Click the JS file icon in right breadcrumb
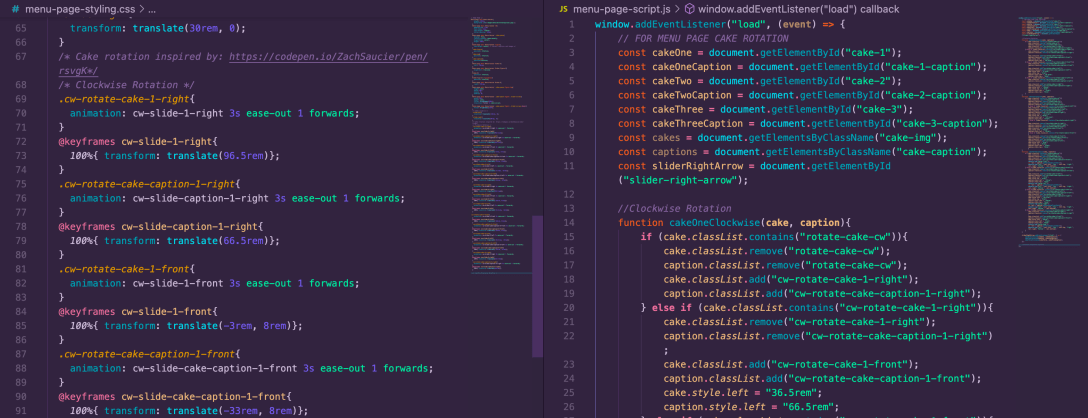The image size is (1088, 418). pos(564,8)
